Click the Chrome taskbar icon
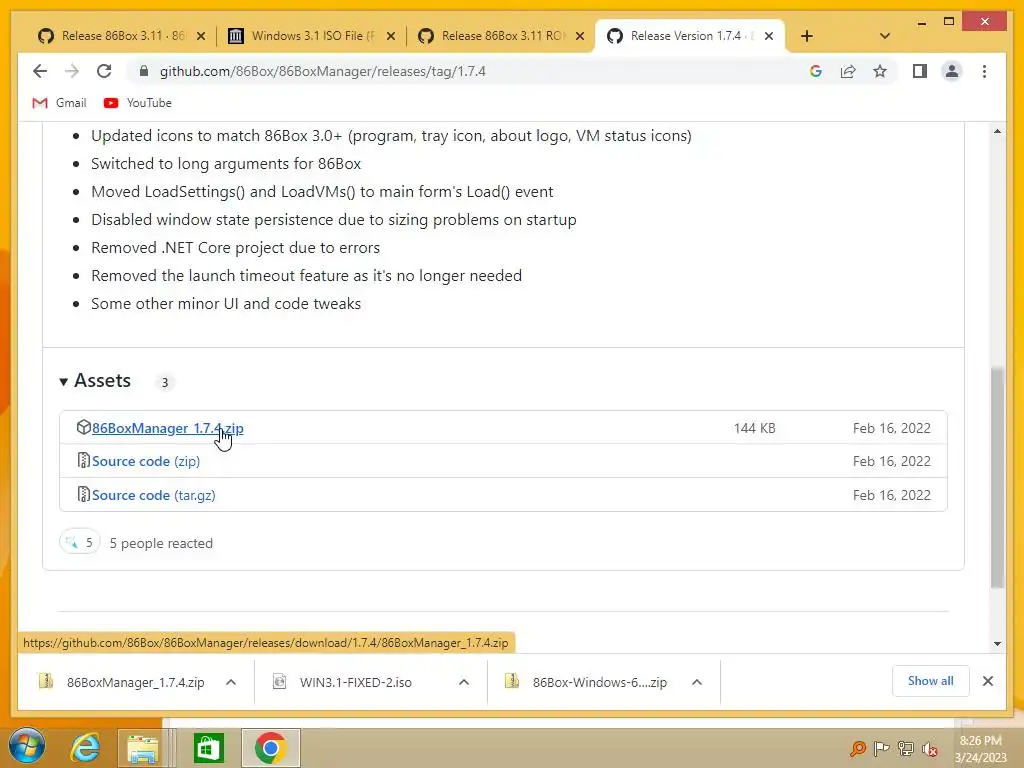Viewport: 1024px width, 768px height. [270, 748]
